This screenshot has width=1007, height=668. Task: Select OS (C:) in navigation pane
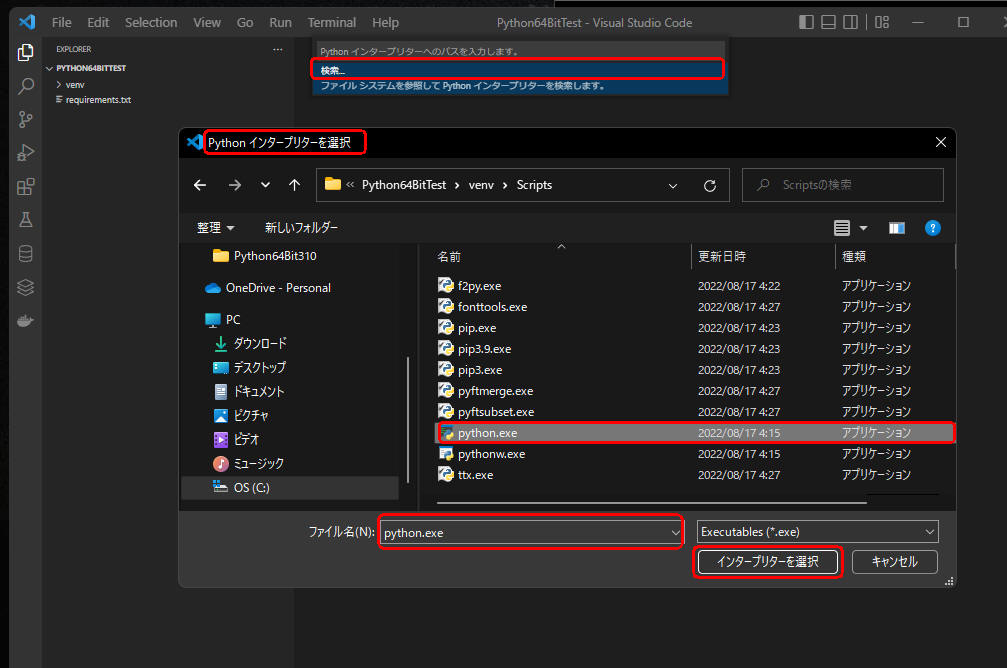pyautogui.click(x=290, y=488)
